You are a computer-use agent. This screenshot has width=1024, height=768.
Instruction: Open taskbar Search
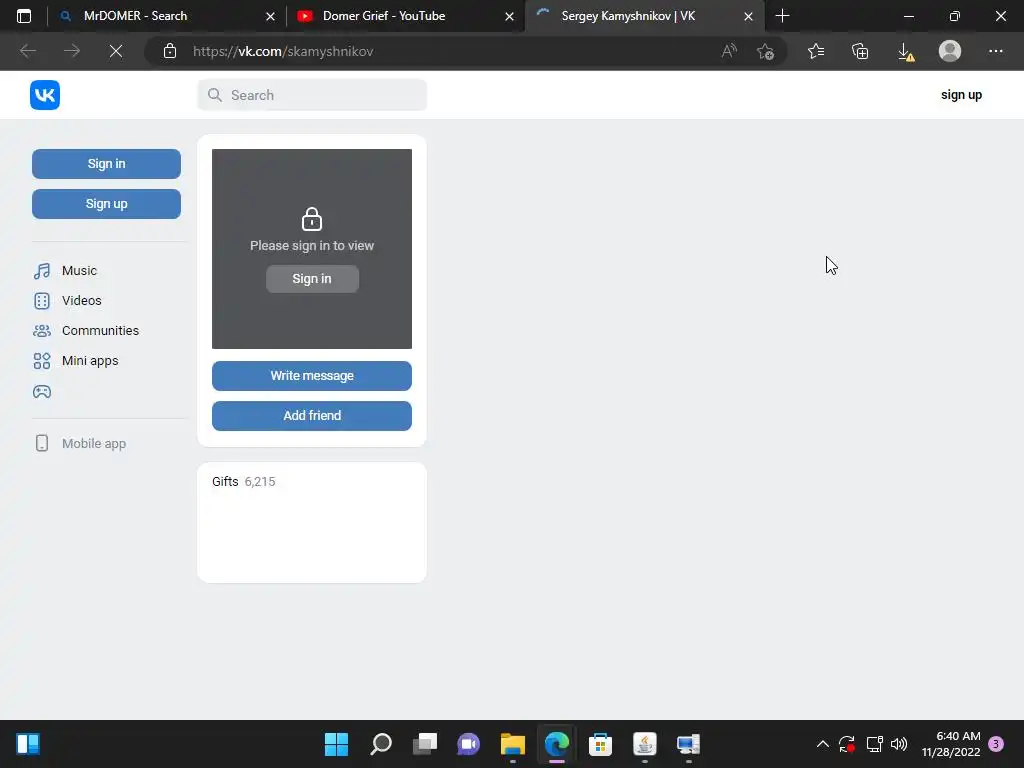tap(381, 744)
